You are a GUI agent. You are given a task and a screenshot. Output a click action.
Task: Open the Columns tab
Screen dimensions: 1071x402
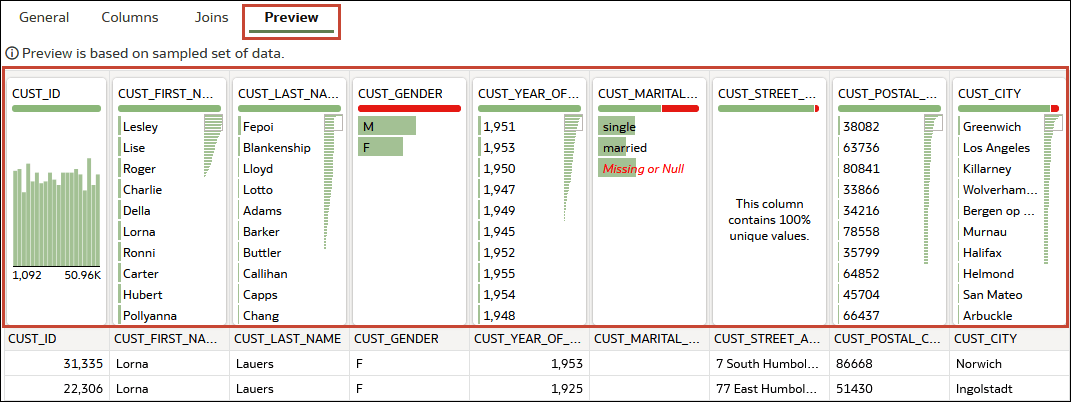(130, 18)
